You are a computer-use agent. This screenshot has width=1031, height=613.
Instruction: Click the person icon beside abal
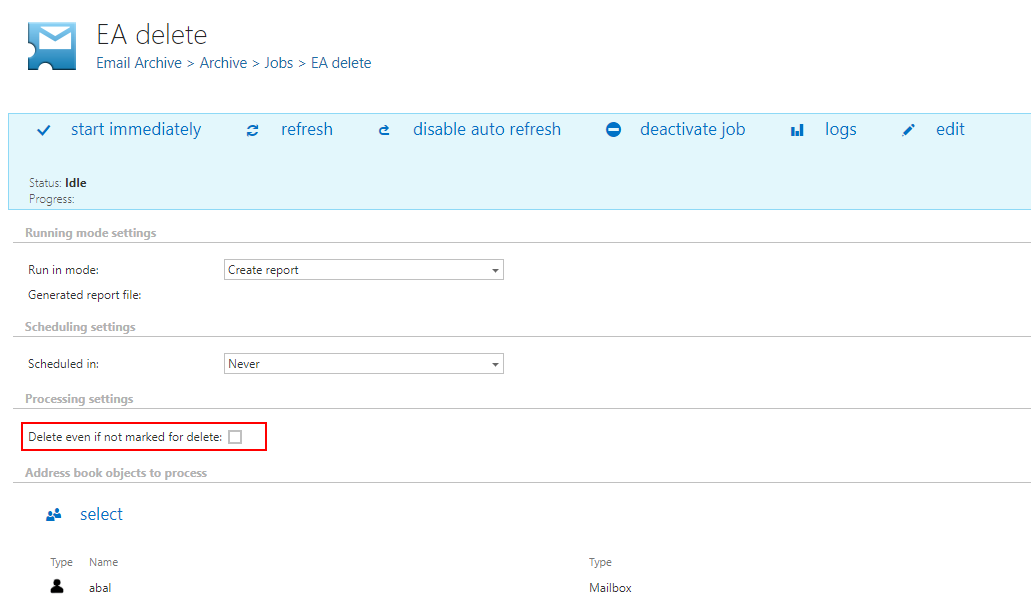56,586
